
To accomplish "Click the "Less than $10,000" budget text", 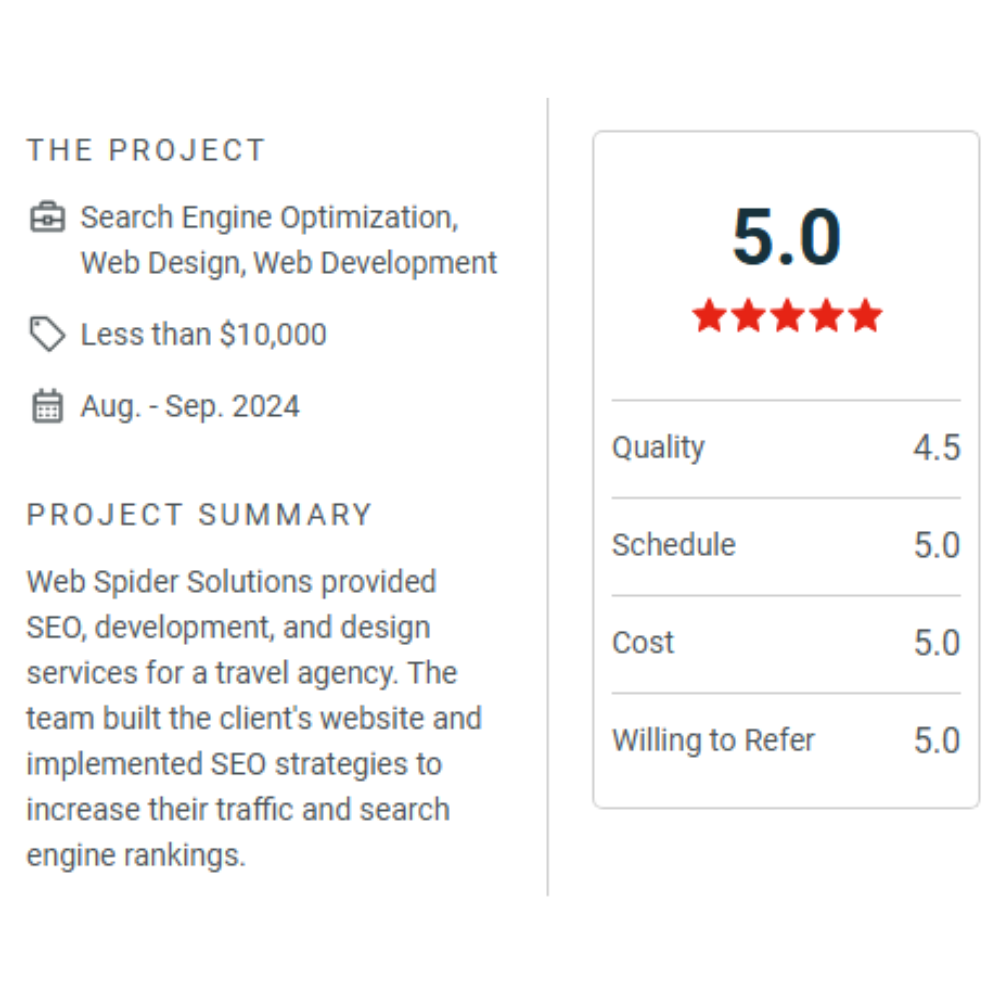I will [x=203, y=334].
